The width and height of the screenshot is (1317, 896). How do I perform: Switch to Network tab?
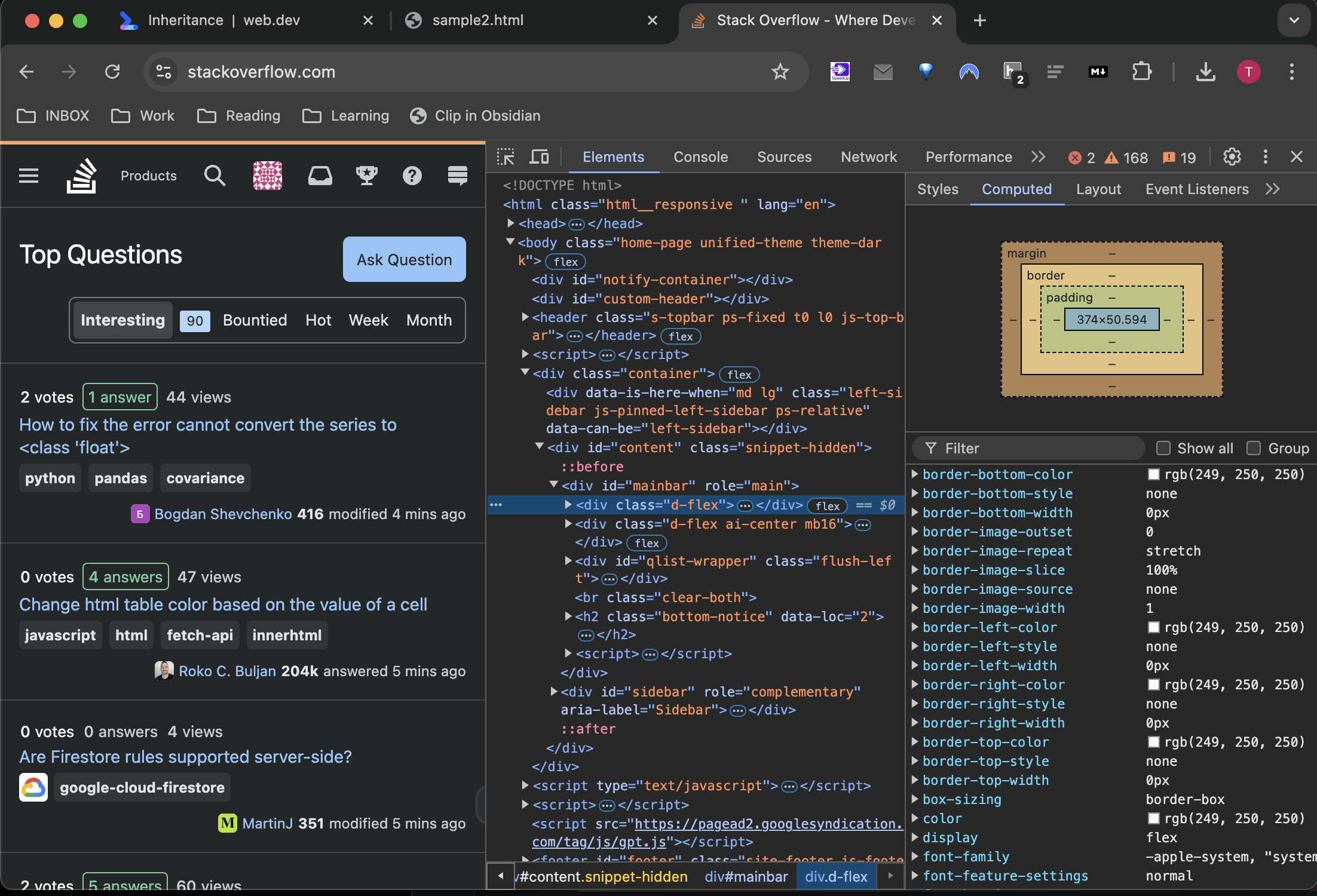(x=869, y=157)
